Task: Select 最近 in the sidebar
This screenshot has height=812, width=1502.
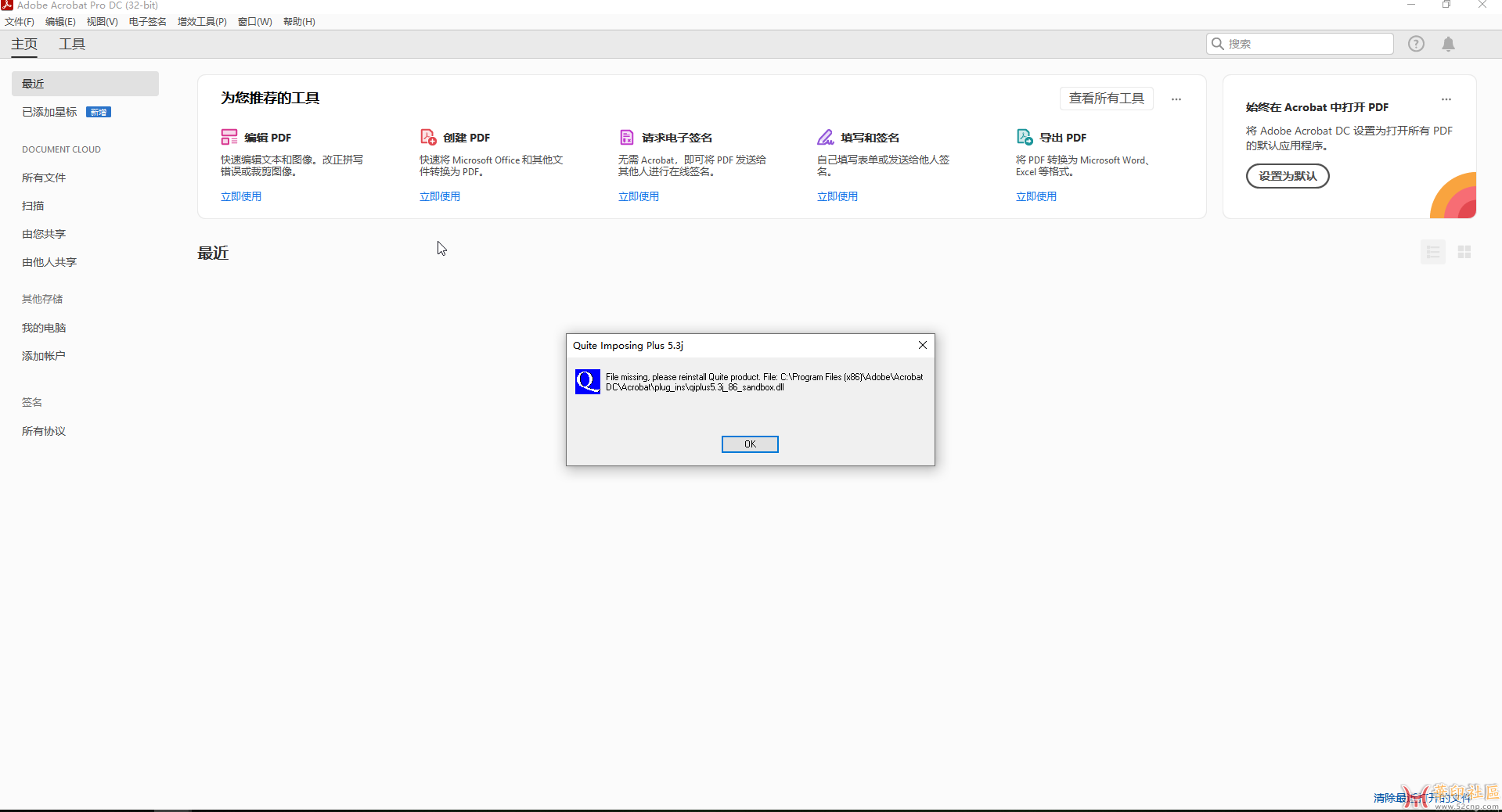Action: tap(85, 84)
